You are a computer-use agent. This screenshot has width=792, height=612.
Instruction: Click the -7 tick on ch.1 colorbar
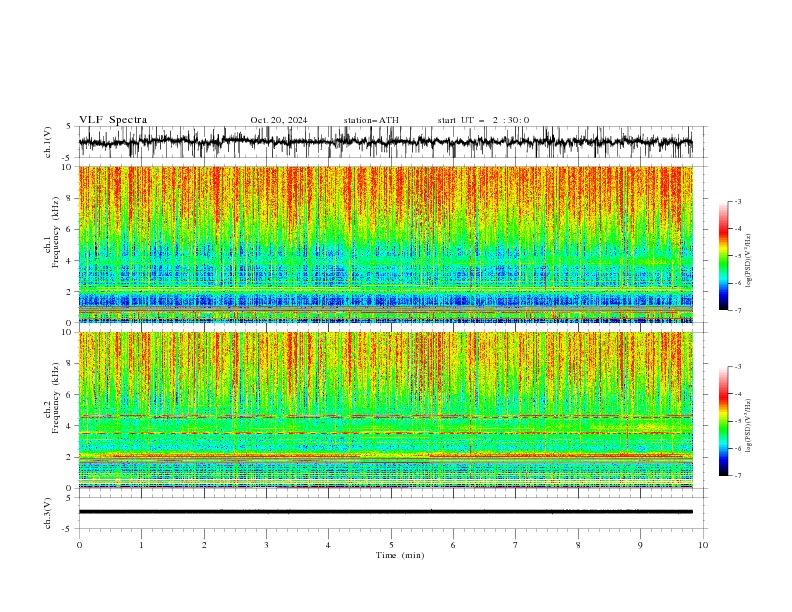[738, 311]
